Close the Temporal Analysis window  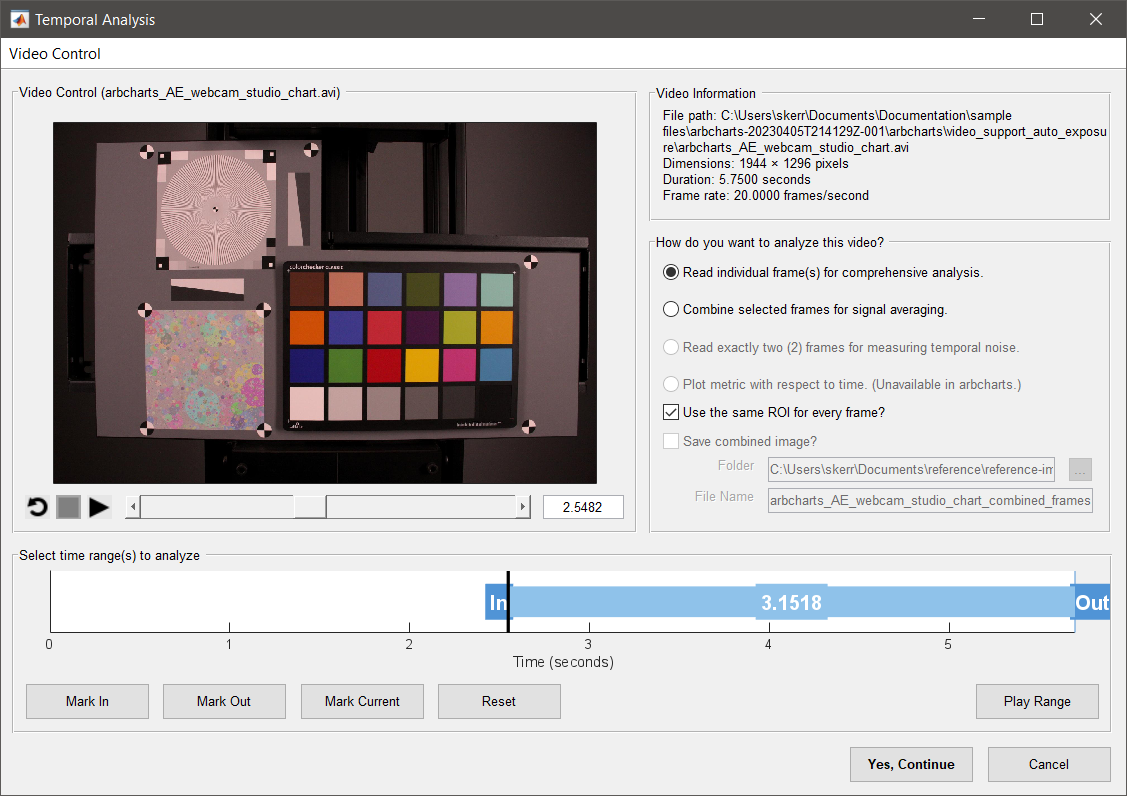(x=1095, y=19)
